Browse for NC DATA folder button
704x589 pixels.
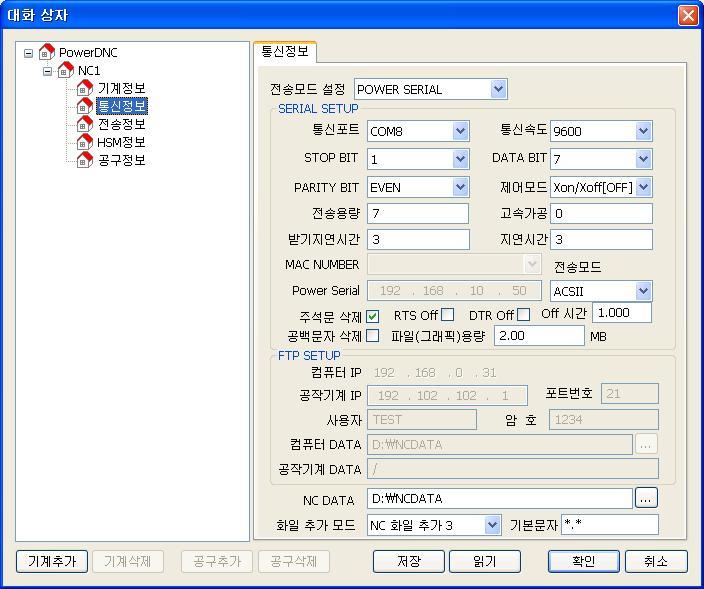click(646, 498)
